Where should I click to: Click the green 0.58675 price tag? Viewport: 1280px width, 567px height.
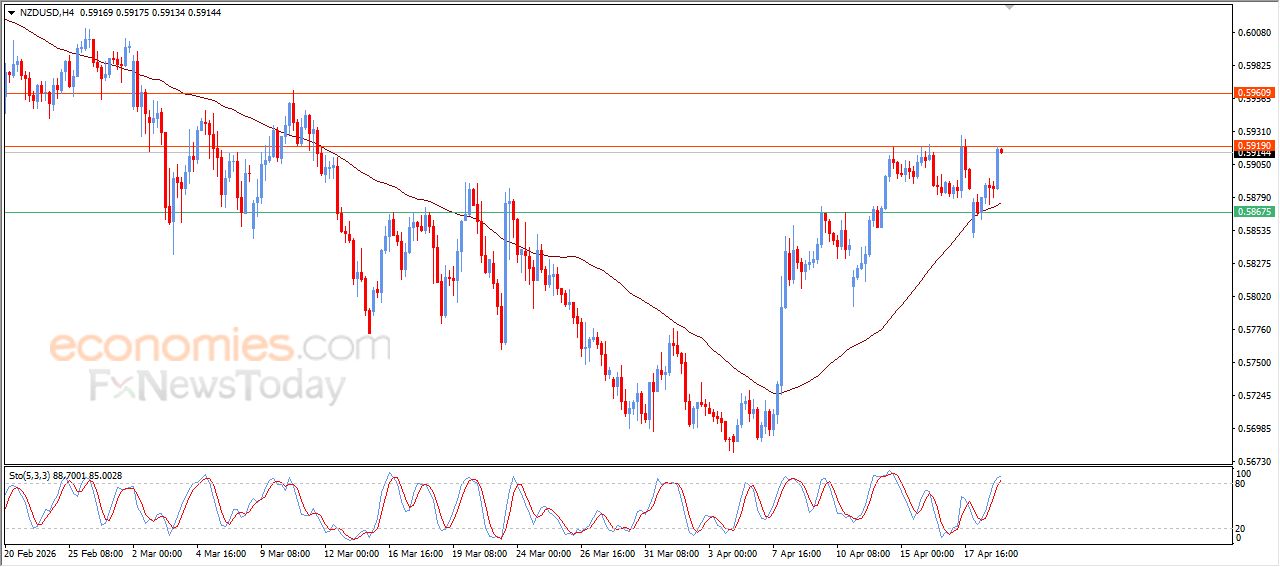point(1253,212)
